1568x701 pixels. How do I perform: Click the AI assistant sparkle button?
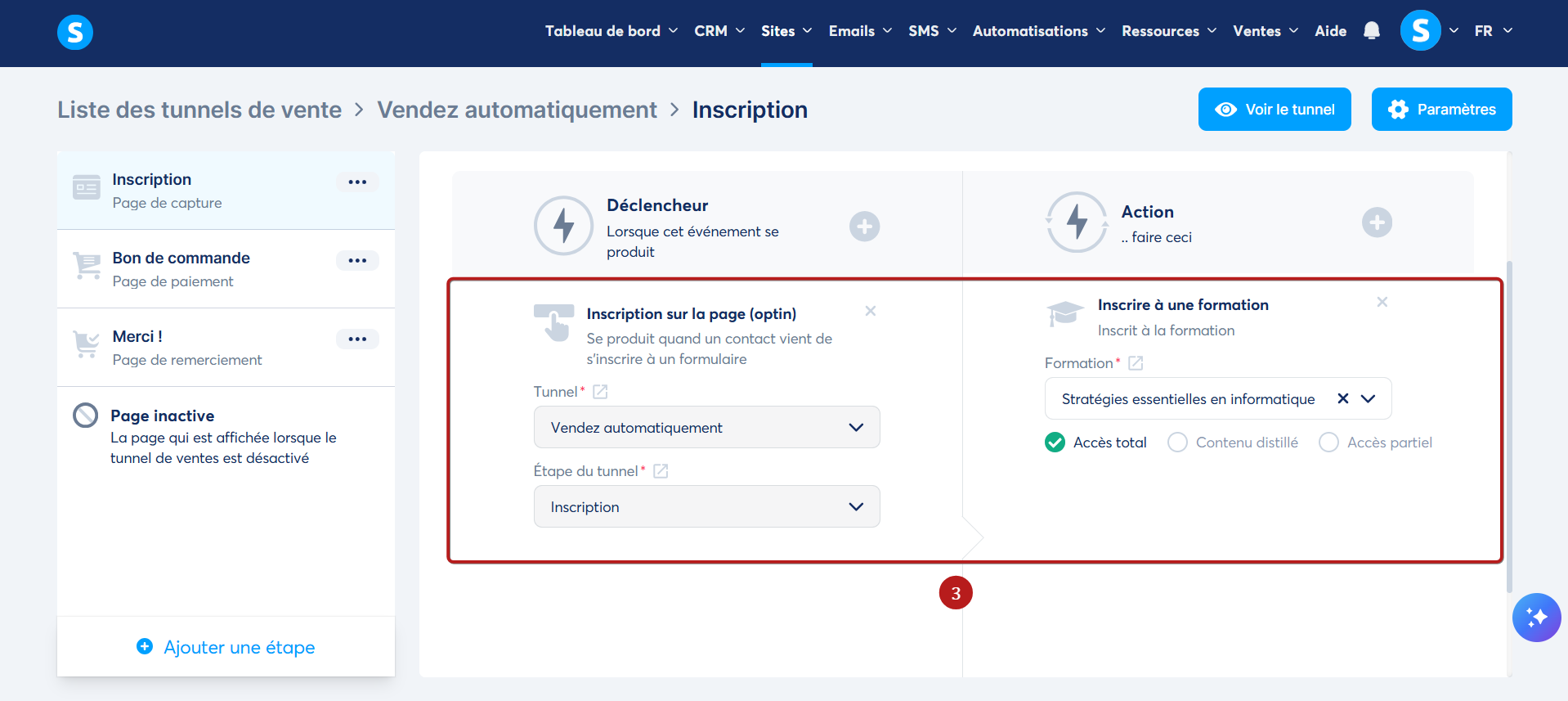[1536, 618]
